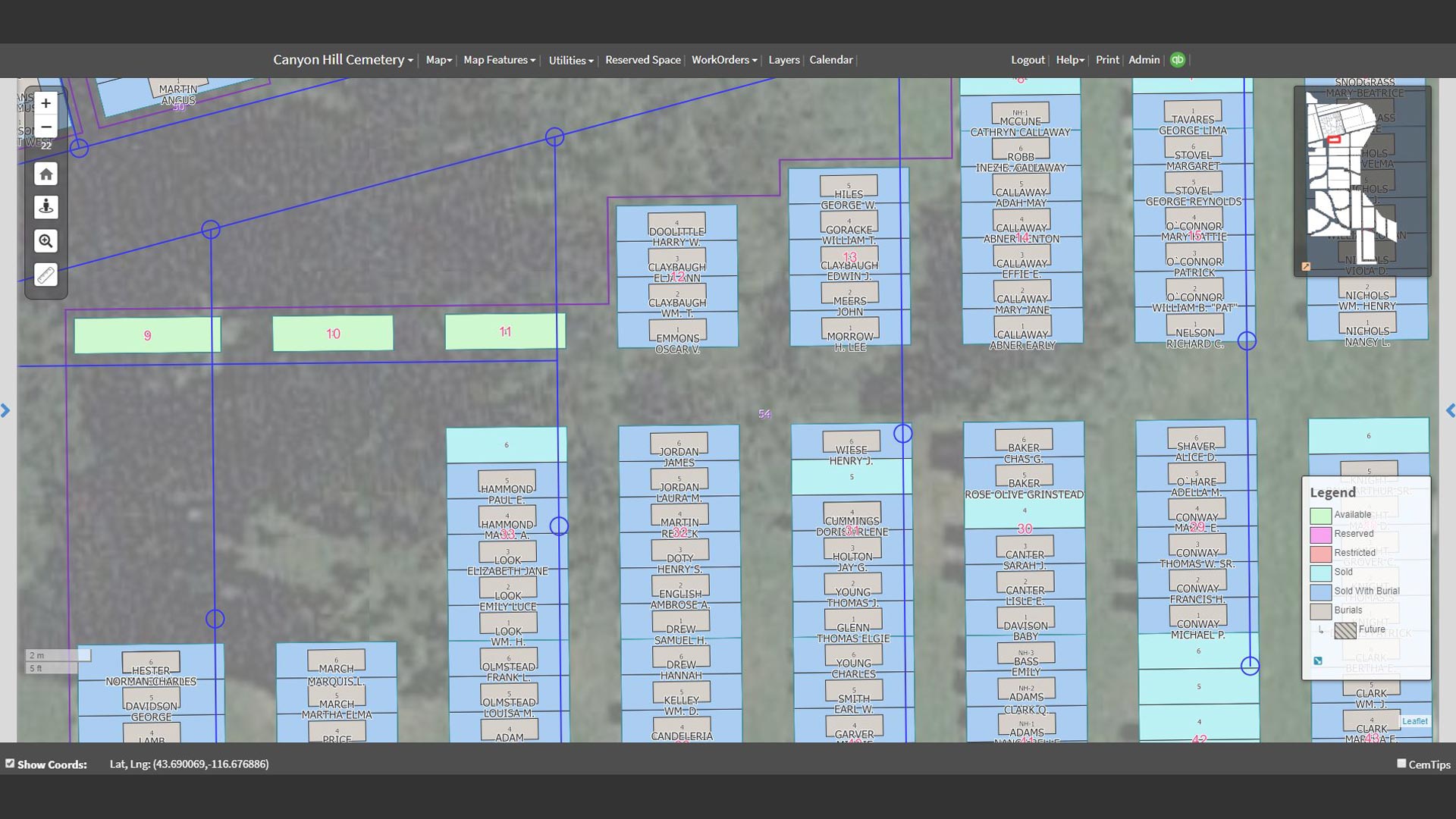Click the blue utility node near HAMMOND MA. A.
This screenshot has width=1456, height=819.
pyautogui.click(x=559, y=526)
